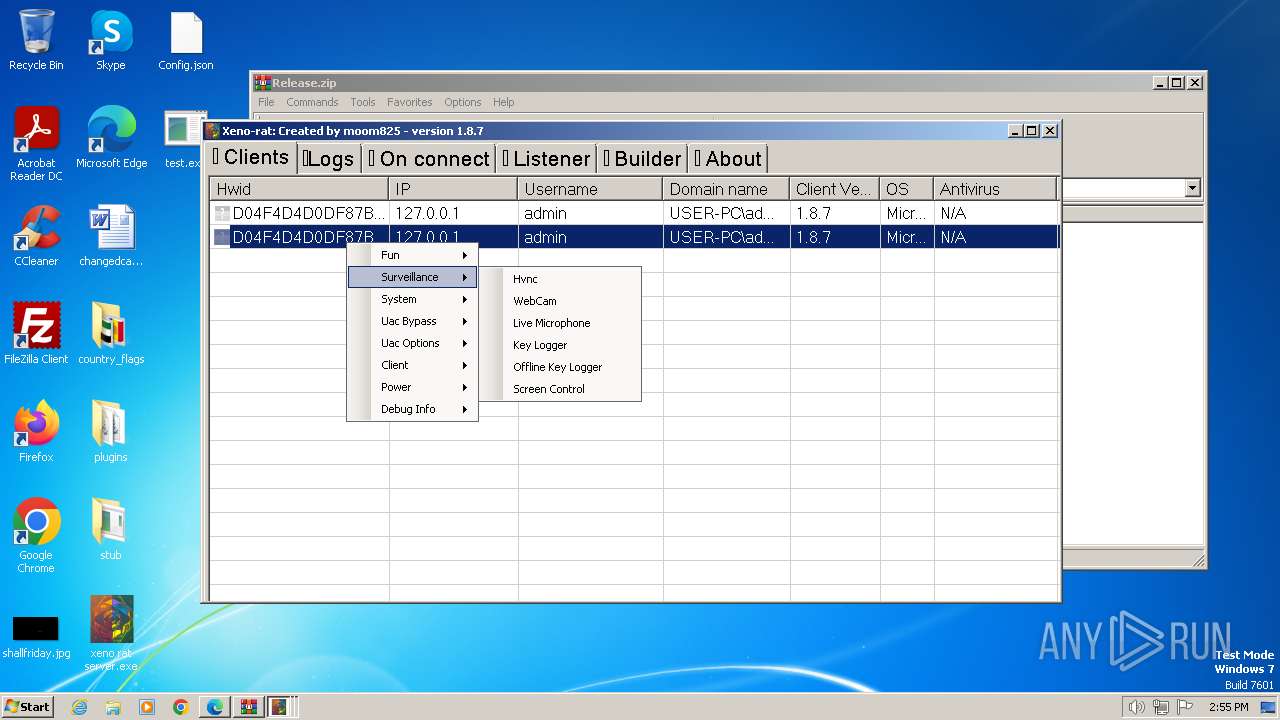
Task: Open File menu in Release.zip window
Action: 266,102
